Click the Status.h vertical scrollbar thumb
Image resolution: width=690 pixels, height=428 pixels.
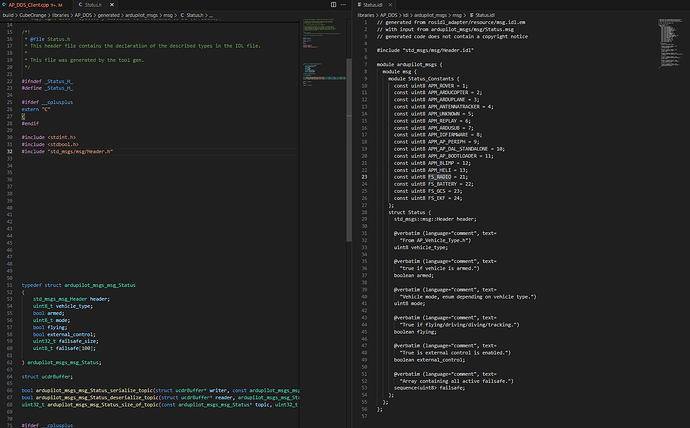pos(349,150)
